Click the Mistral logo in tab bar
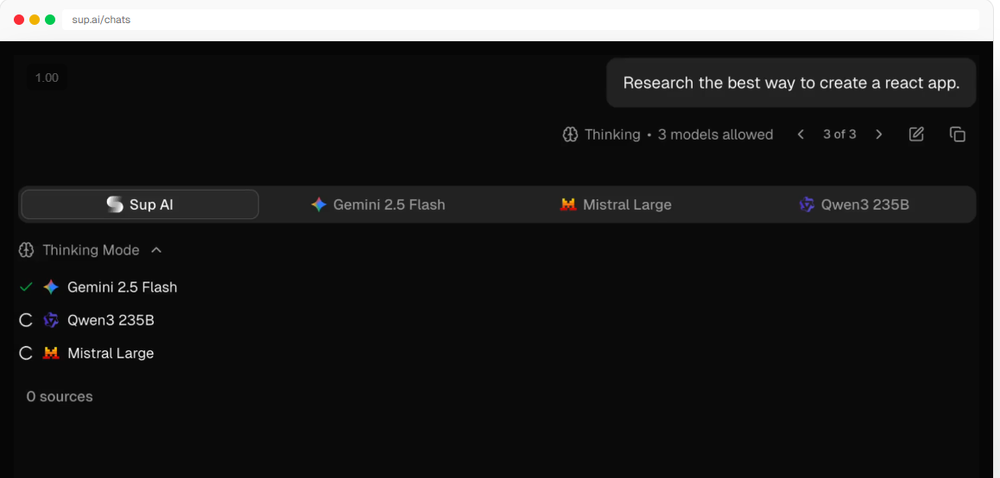 [x=568, y=205]
